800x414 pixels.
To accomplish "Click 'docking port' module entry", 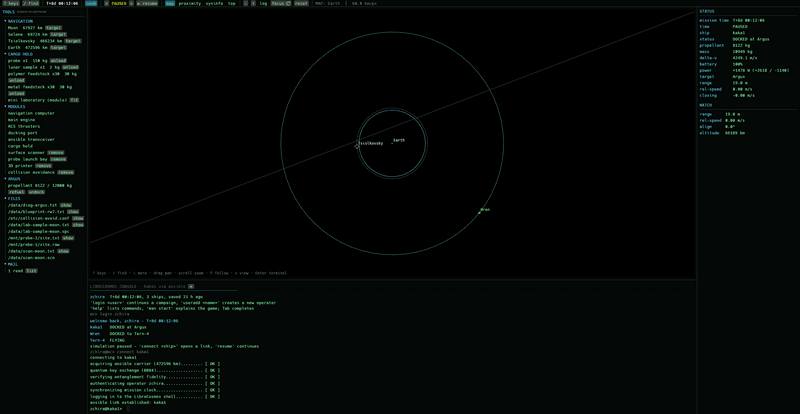I will (24, 133).
